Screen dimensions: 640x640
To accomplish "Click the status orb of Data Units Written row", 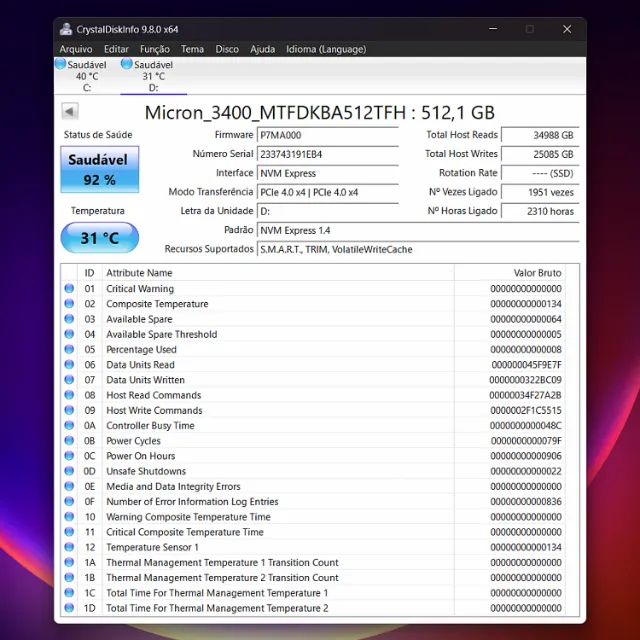I will point(69,379).
